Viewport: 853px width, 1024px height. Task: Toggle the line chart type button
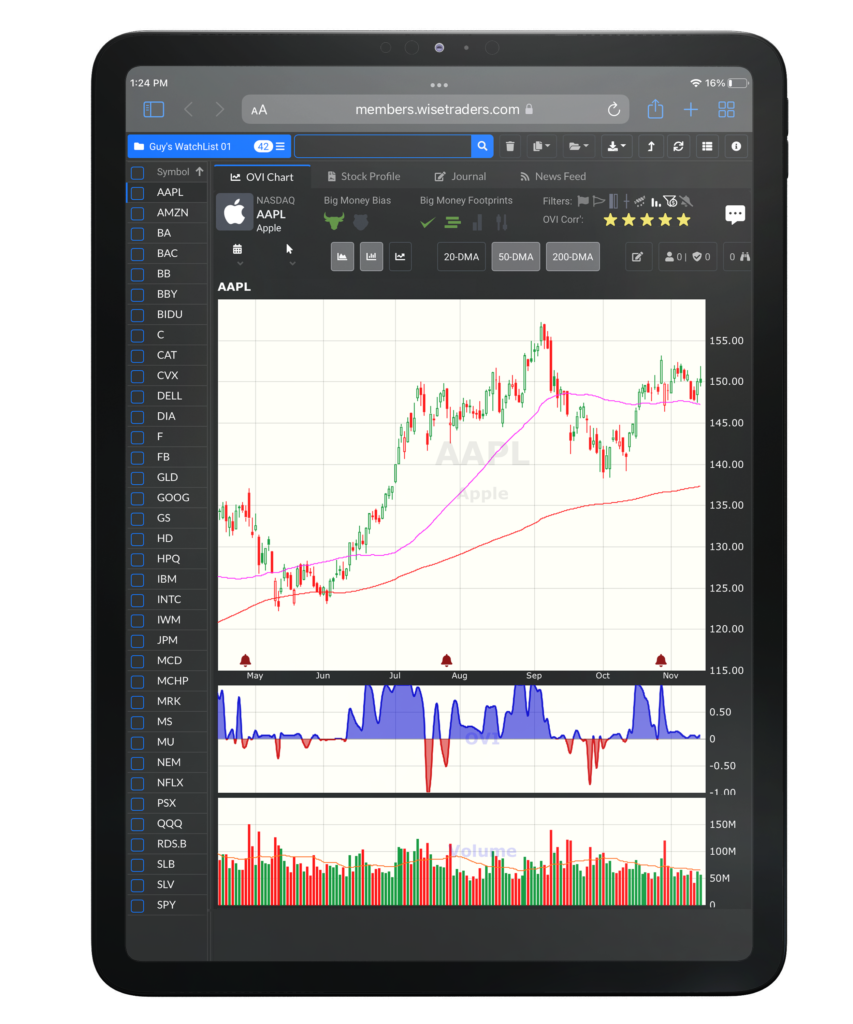point(400,257)
